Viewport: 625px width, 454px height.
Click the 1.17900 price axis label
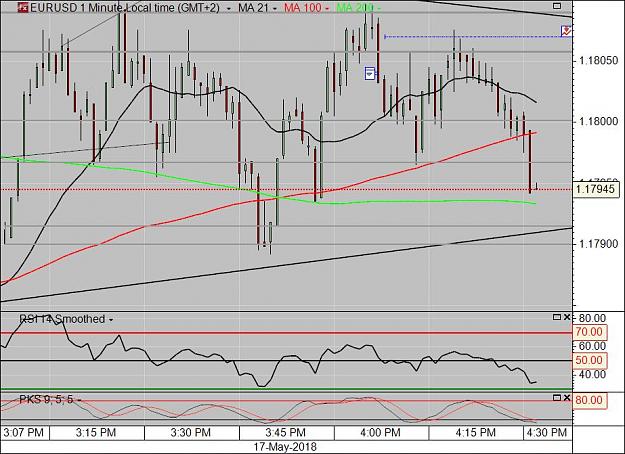[x=598, y=244]
